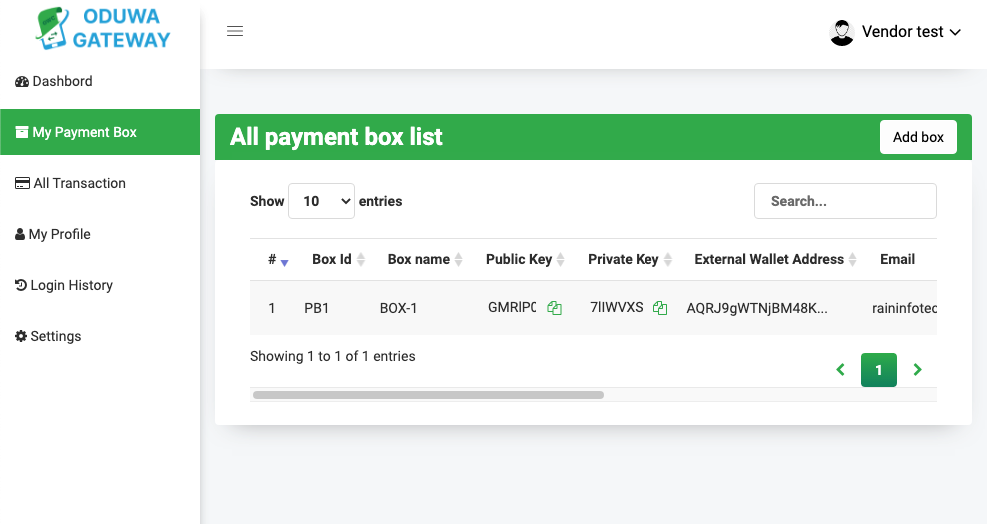This screenshot has width=987, height=524.
Task: Click the PB1 box id cell
Action: tap(317, 309)
